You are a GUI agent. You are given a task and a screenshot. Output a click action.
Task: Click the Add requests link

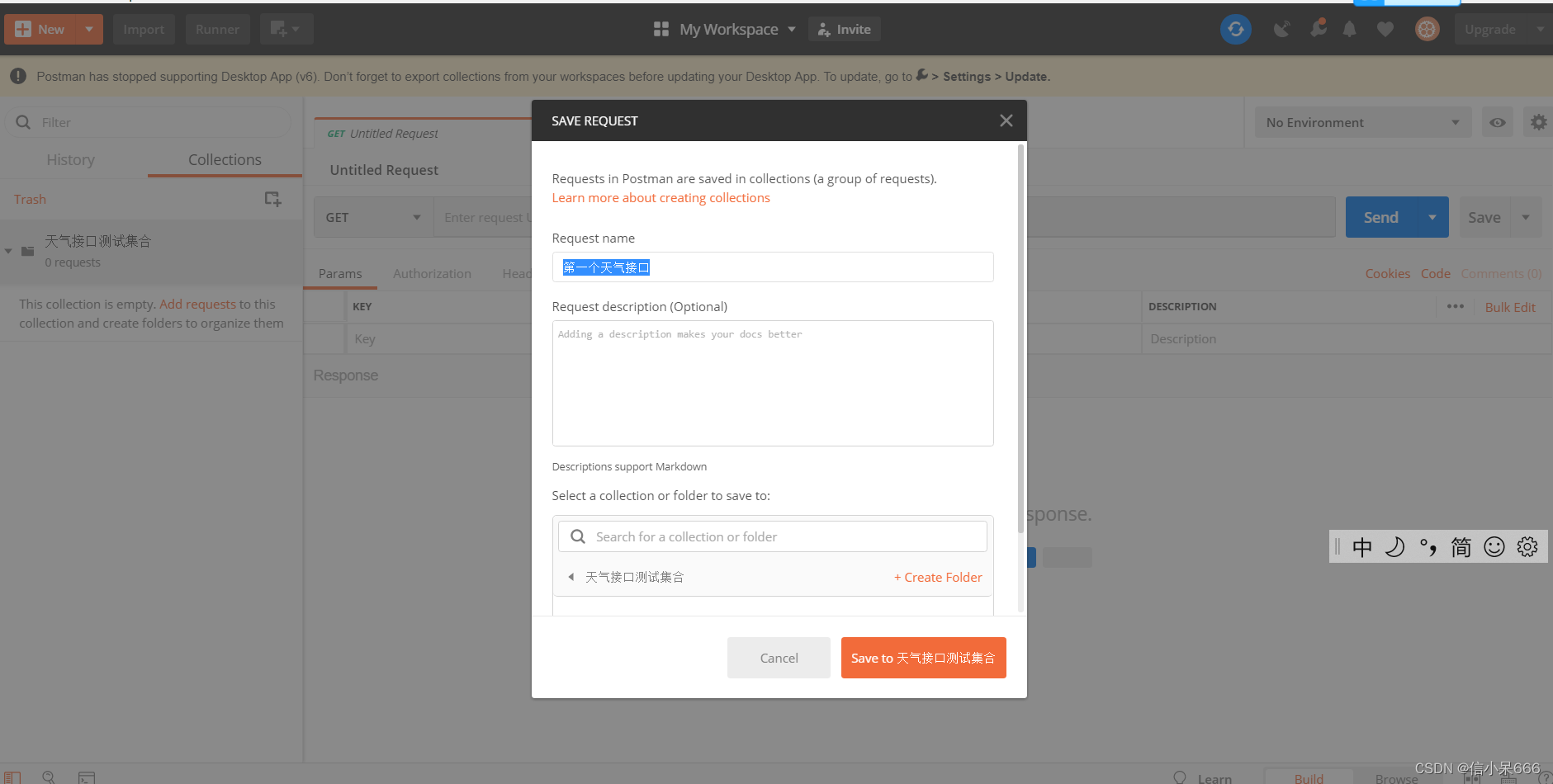(197, 304)
